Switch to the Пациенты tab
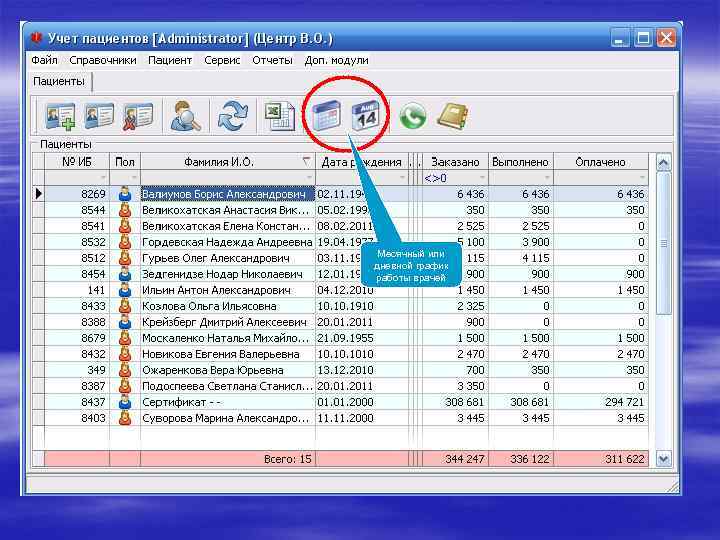720x540 pixels. 59,82
